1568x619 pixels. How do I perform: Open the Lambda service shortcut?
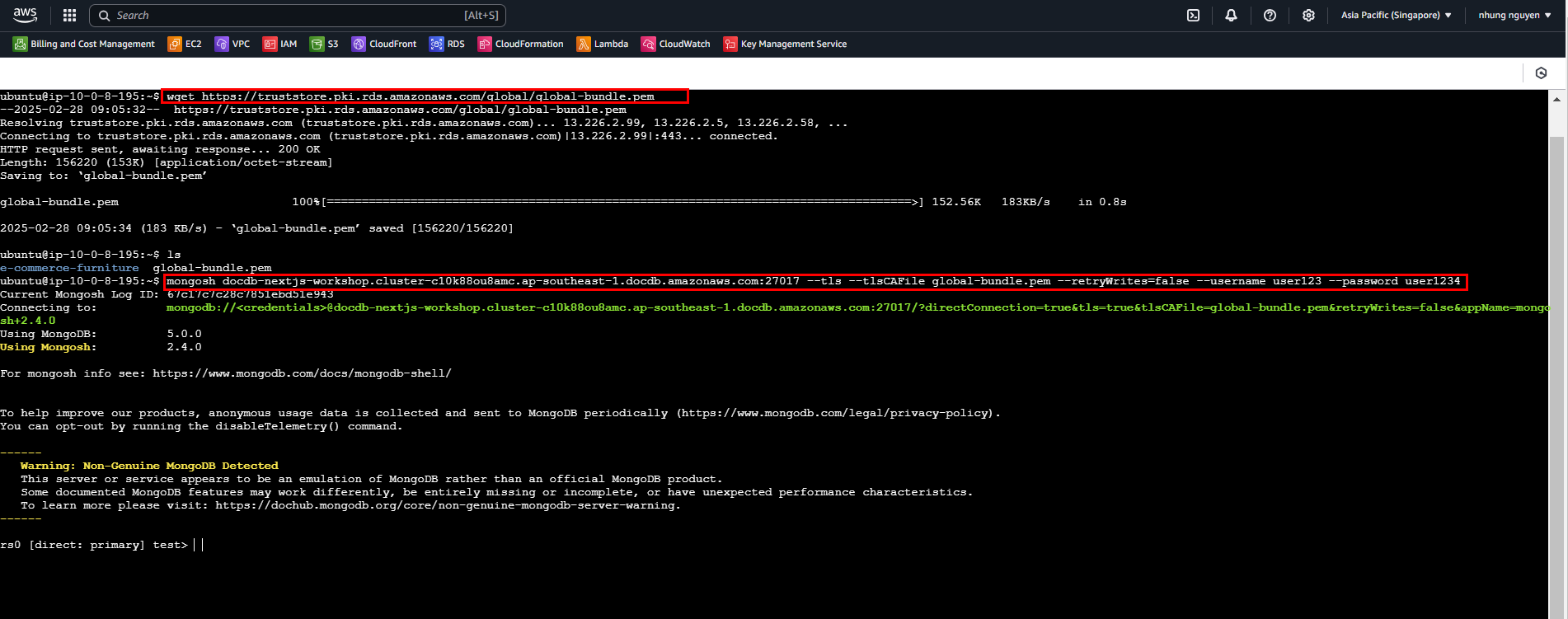click(x=603, y=44)
